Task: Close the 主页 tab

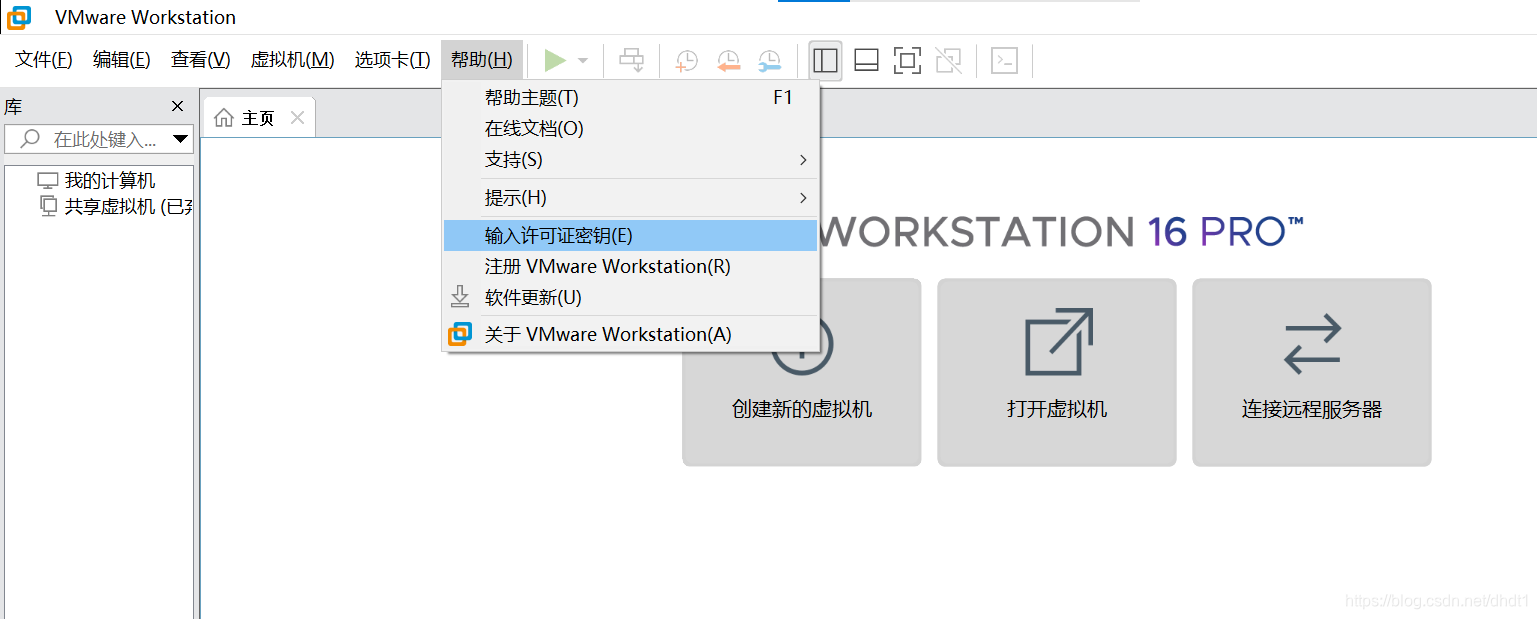Action: coord(297,118)
